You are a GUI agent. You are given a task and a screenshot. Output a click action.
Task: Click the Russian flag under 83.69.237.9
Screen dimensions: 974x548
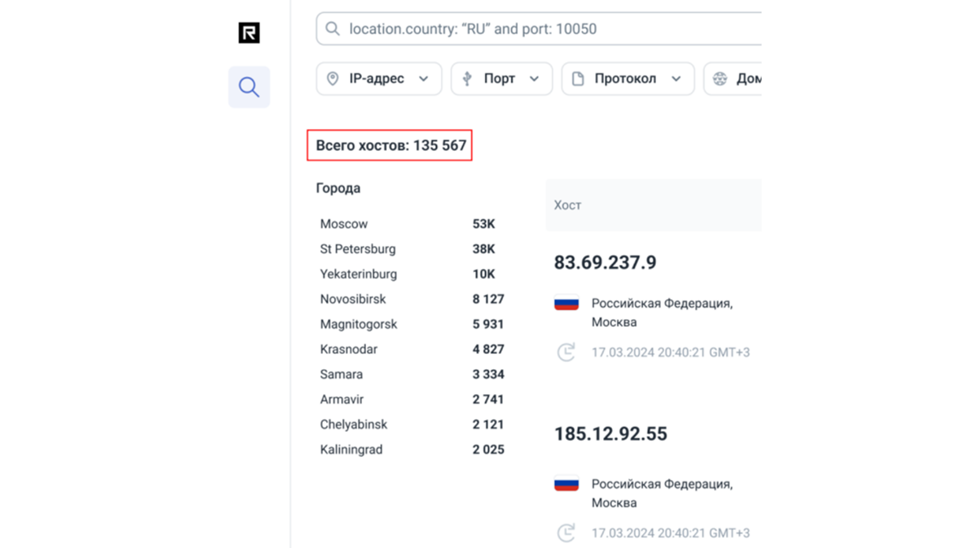(567, 303)
